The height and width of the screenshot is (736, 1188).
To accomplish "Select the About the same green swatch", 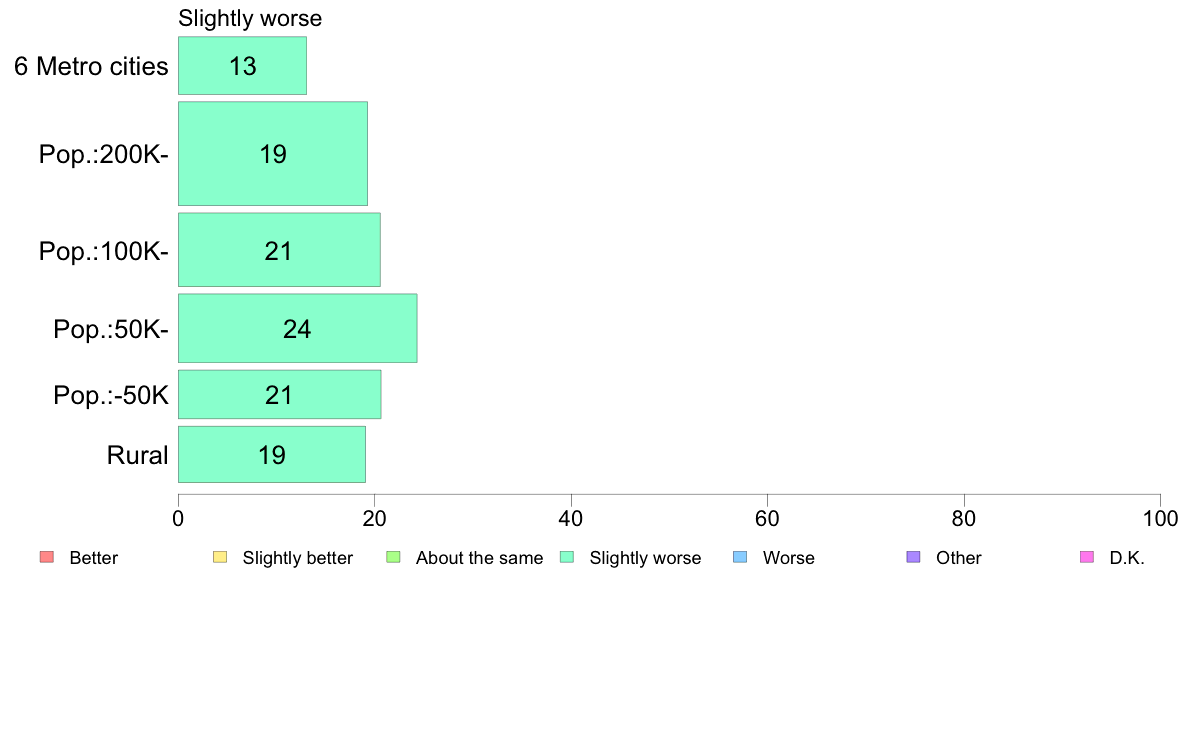I will click(x=393, y=557).
